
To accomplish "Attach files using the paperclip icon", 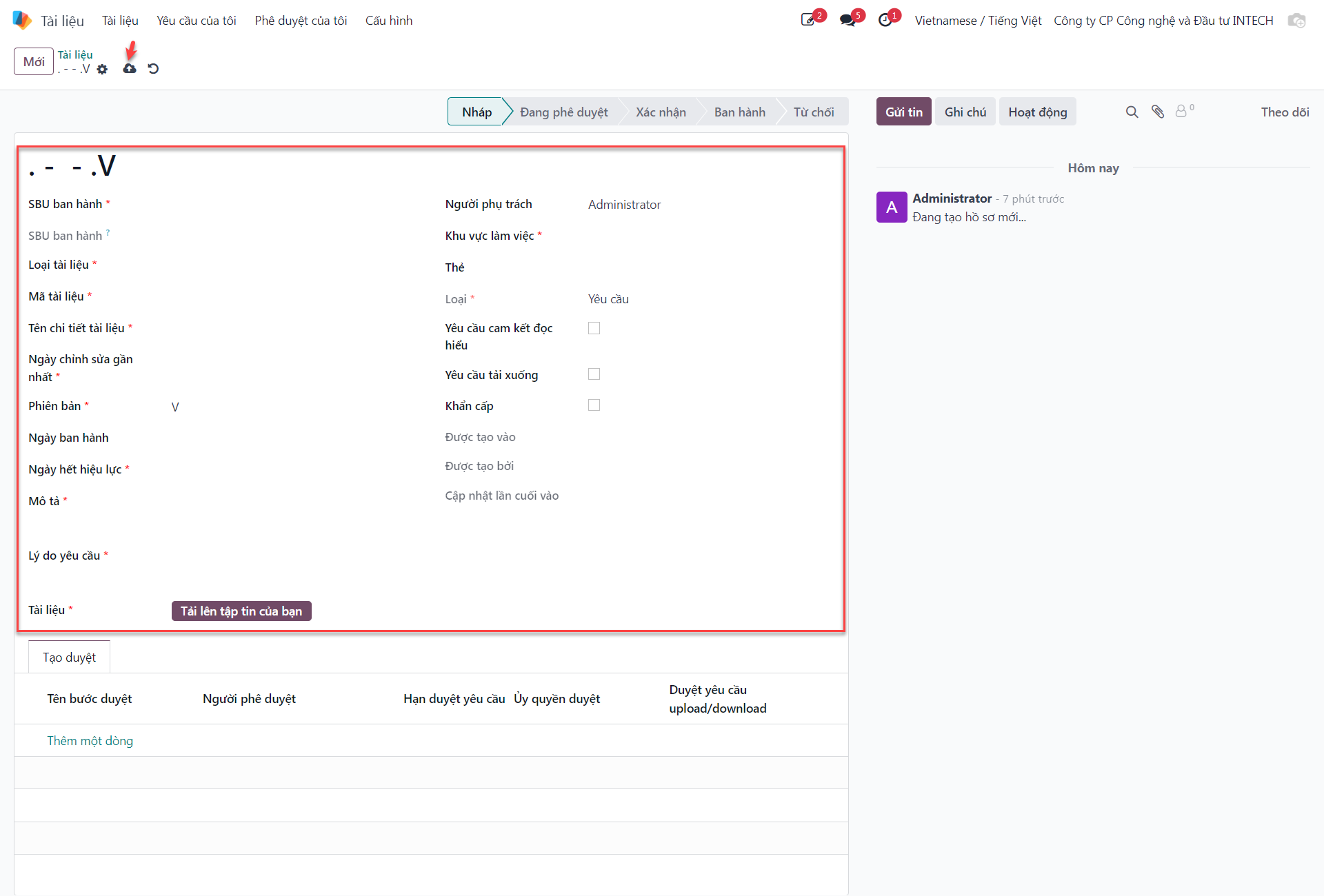I will [x=1158, y=112].
